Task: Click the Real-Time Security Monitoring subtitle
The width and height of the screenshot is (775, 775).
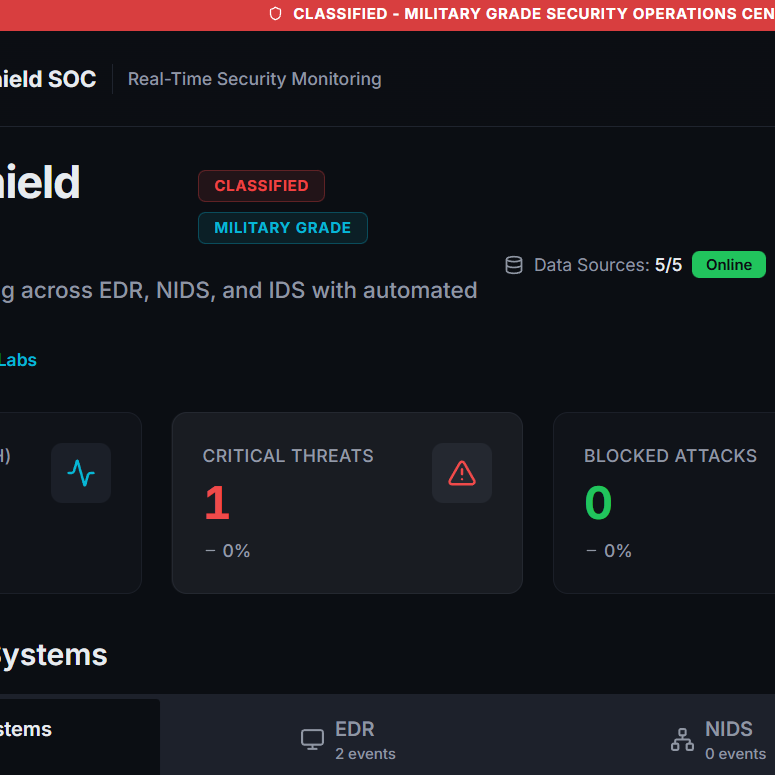Action: coord(254,79)
